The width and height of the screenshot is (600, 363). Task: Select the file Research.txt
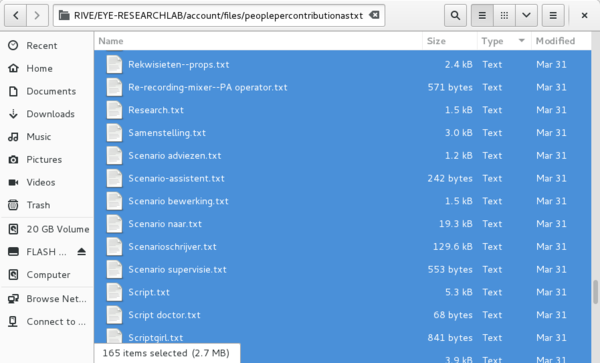point(342,110)
